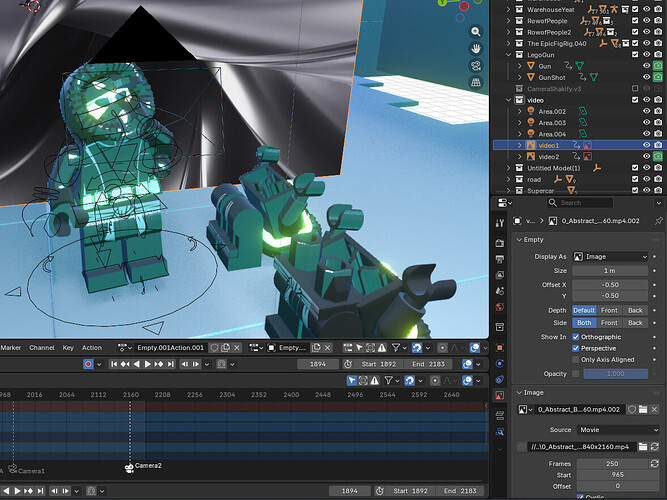
Task: Jump to end frame in upper timeline
Action: [170, 364]
